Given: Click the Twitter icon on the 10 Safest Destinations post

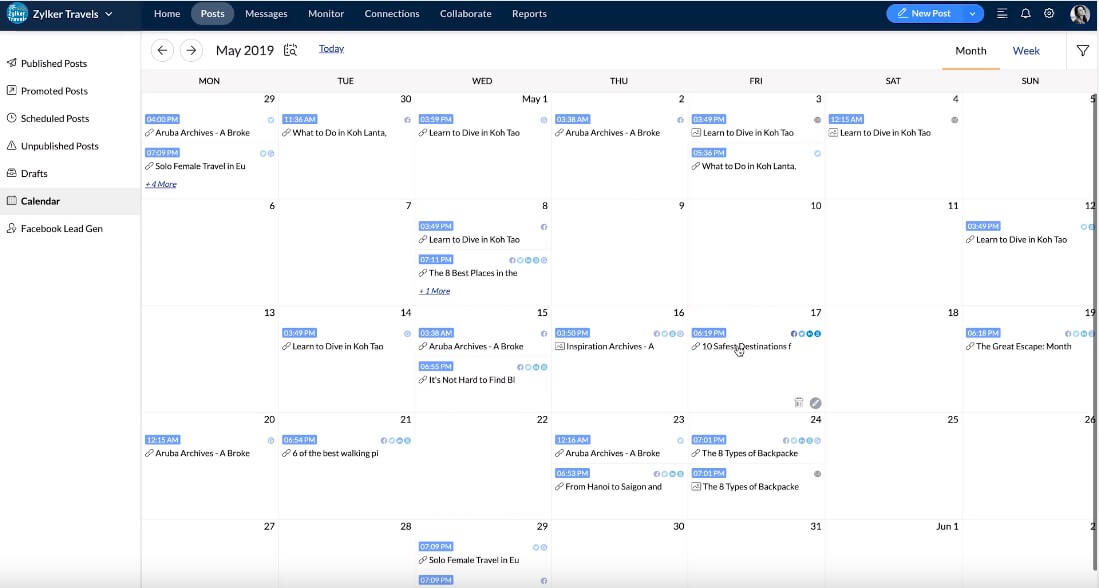Looking at the screenshot, I should (802, 333).
